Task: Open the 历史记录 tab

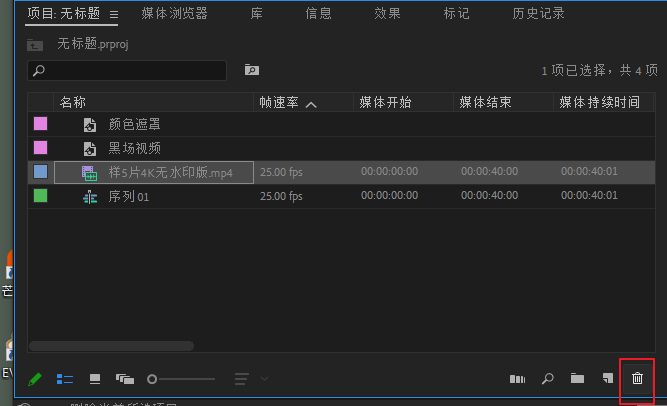Action: 538,14
